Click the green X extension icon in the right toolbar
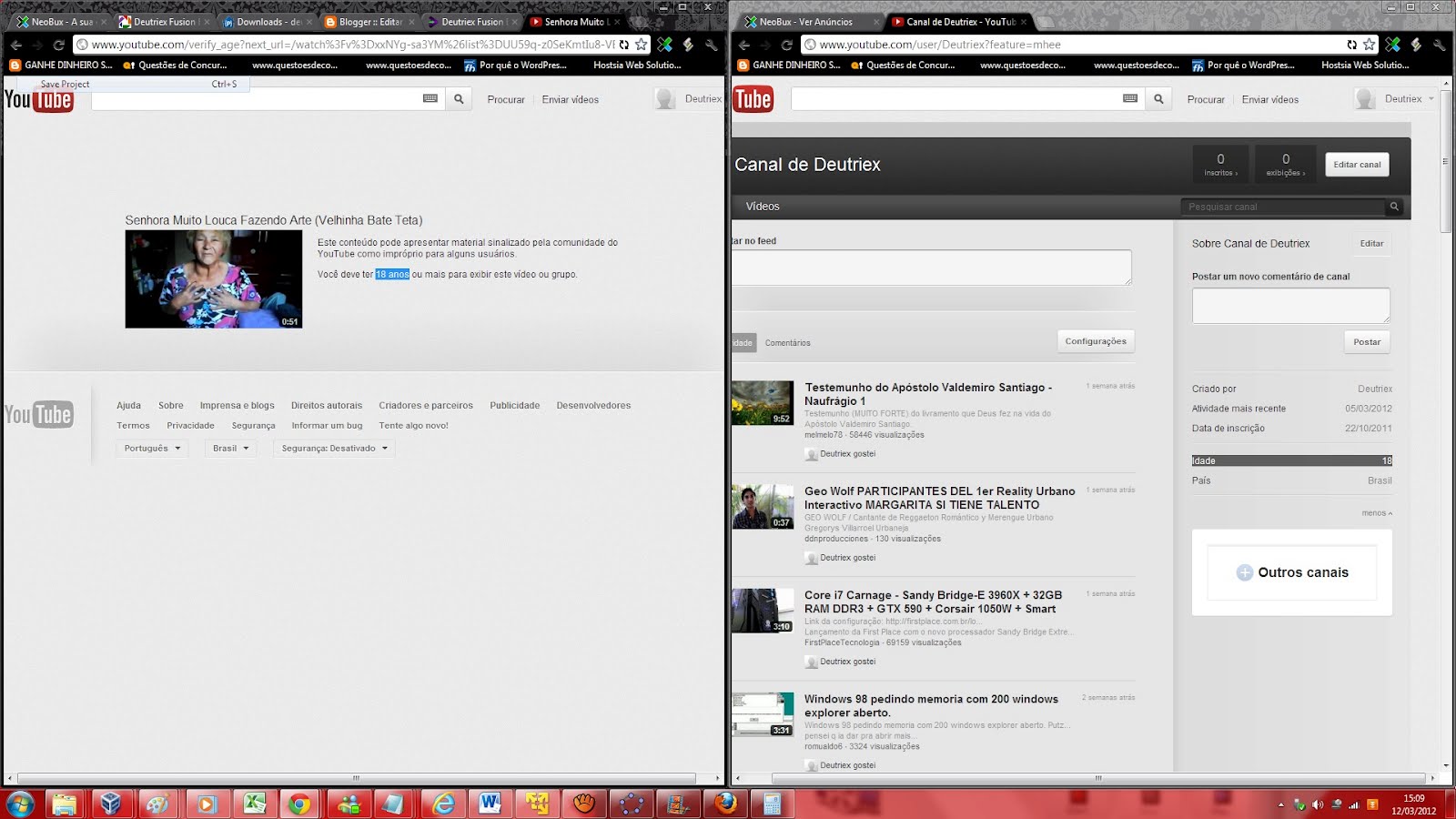The height and width of the screenshot is (819, 1456). (x=1392, y=45)
